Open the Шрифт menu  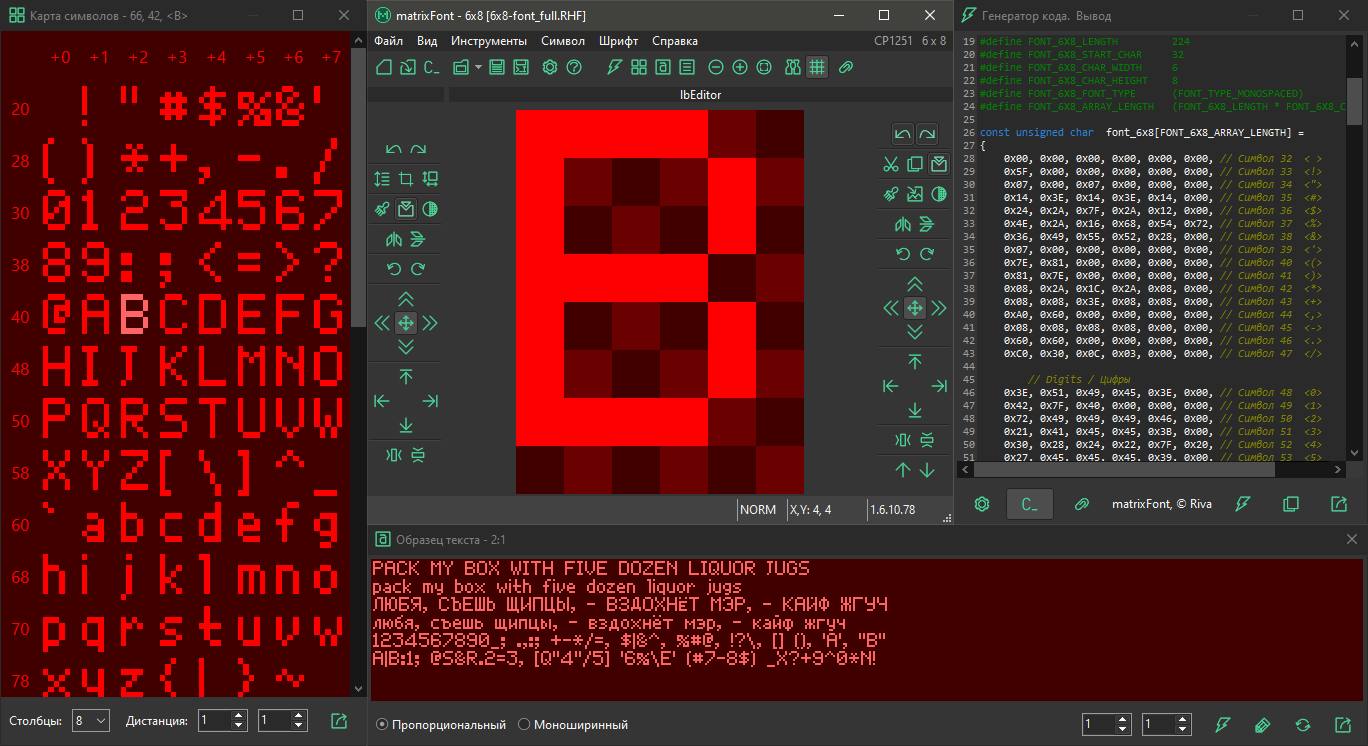[618, 41]
